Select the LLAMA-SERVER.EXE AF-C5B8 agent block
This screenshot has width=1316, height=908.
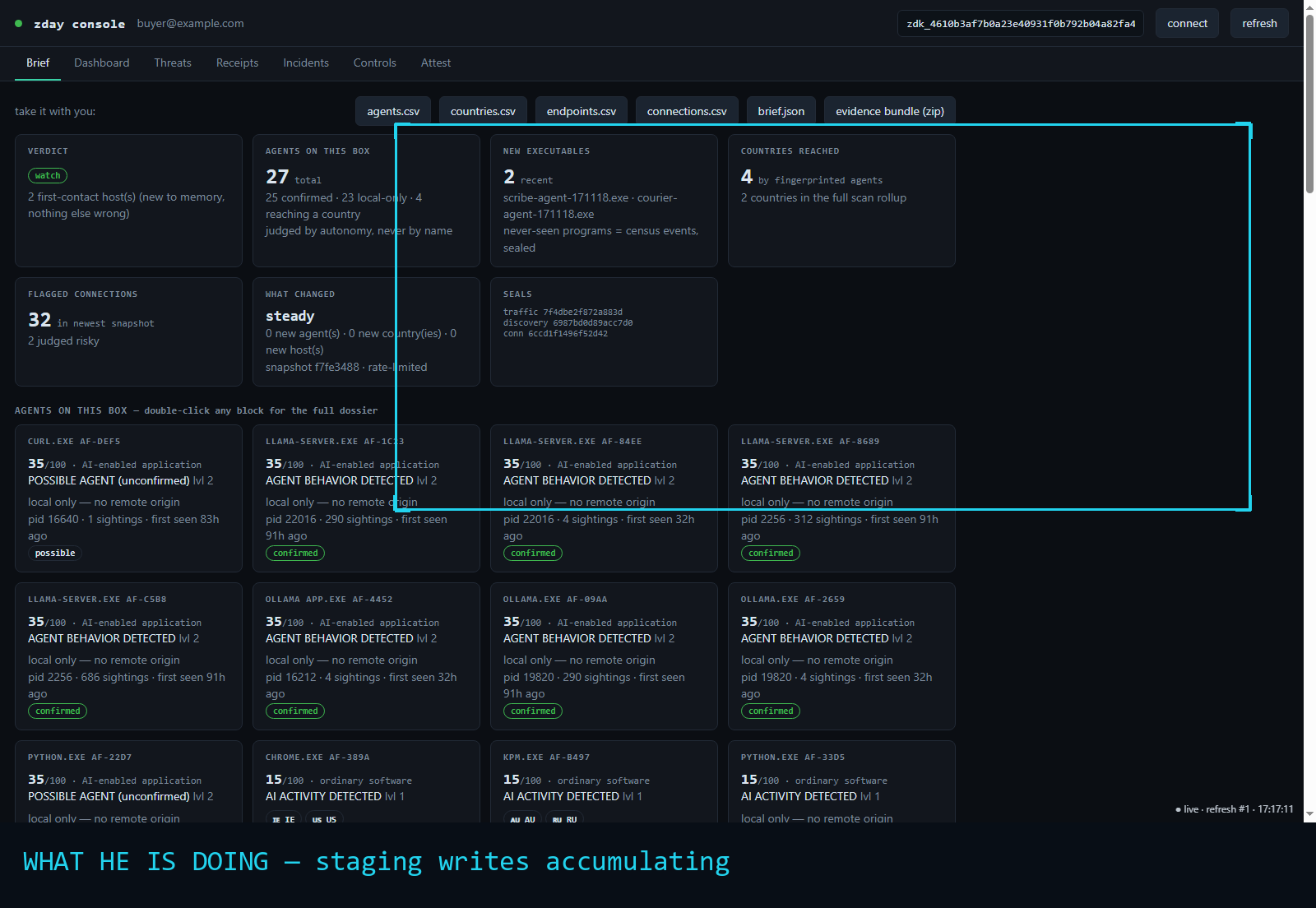[128, 656]
